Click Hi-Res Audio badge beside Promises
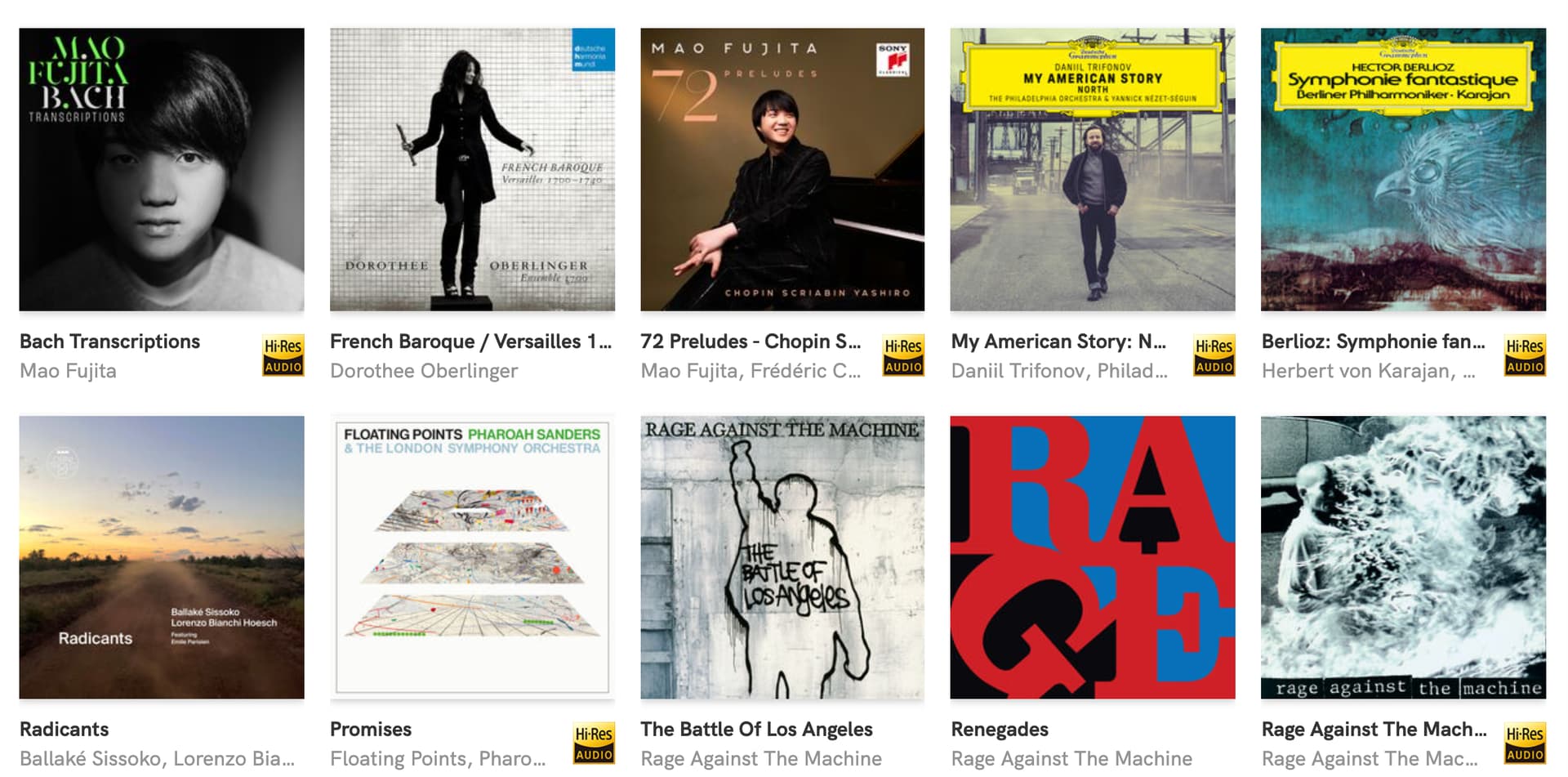The image size is (1568, 777). (x=594, y=744)
